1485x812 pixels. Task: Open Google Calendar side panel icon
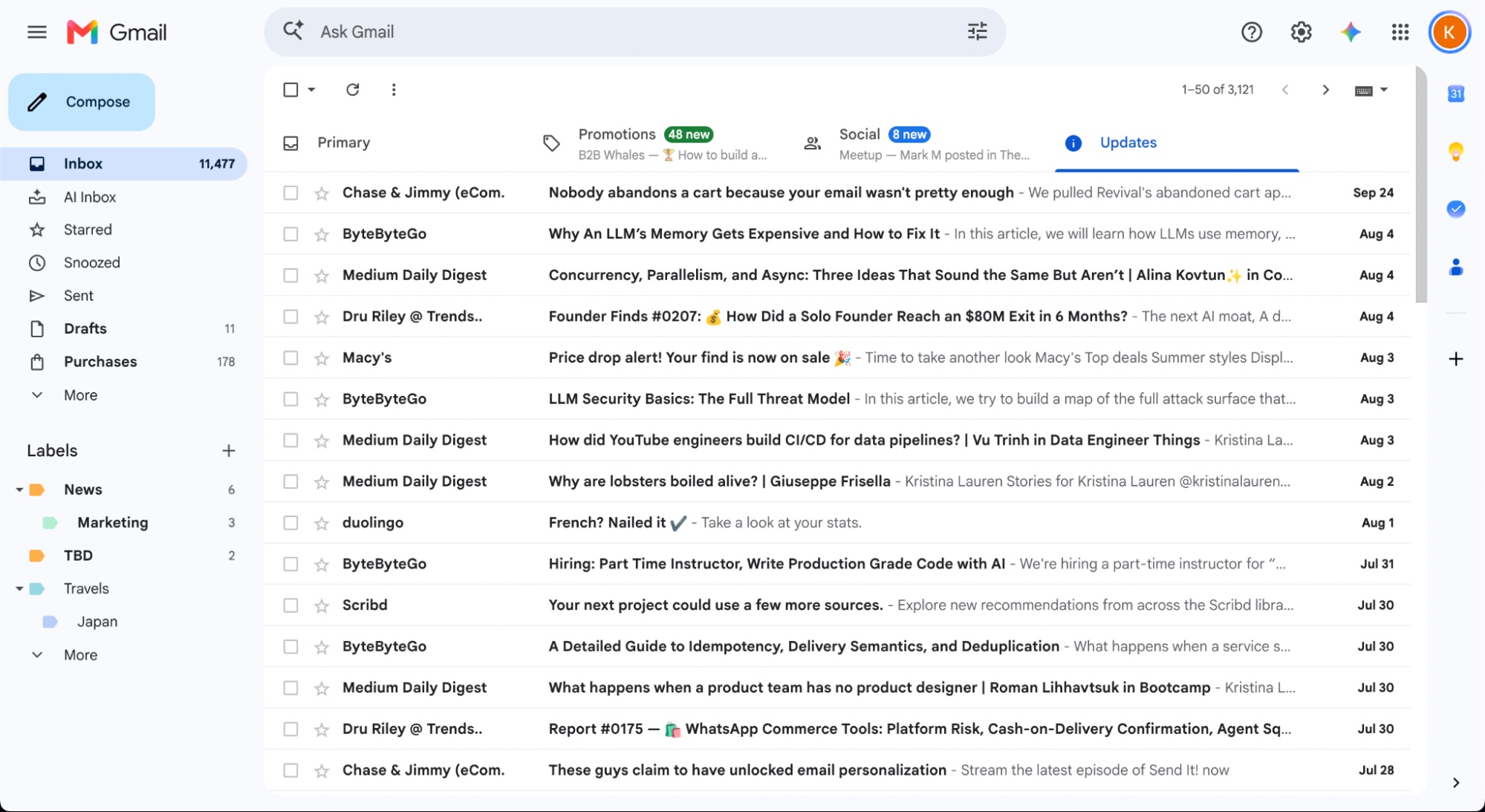tap(1456, 94)
